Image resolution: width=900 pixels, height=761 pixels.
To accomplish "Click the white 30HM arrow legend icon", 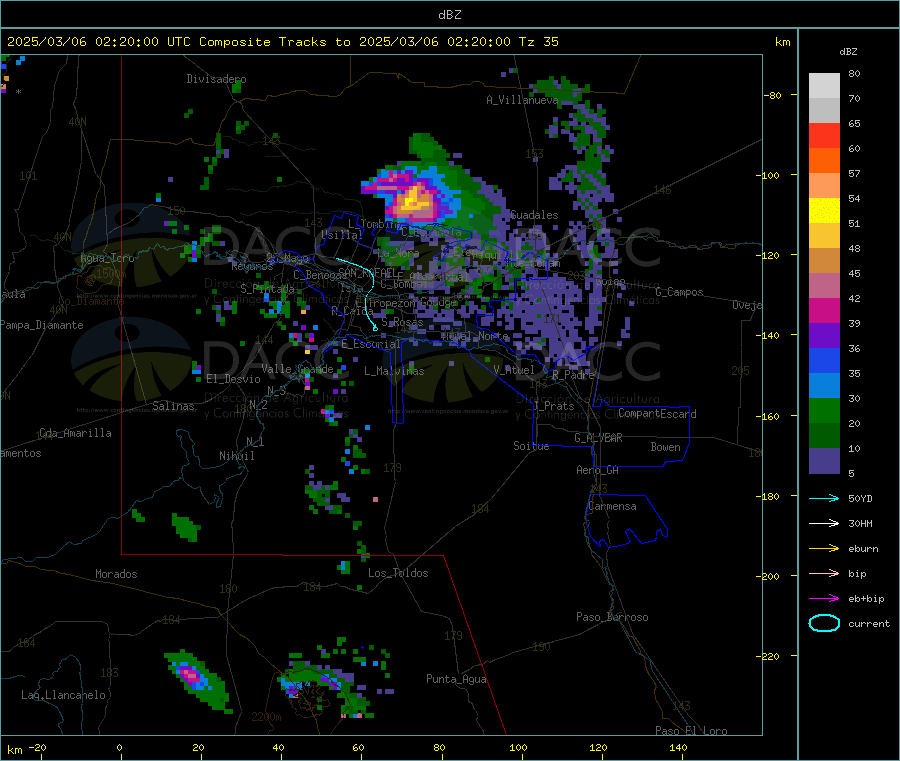I will 824,523.
